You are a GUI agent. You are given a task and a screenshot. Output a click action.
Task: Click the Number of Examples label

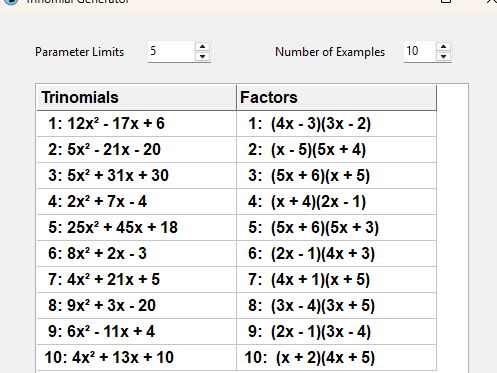pos(330,52)
